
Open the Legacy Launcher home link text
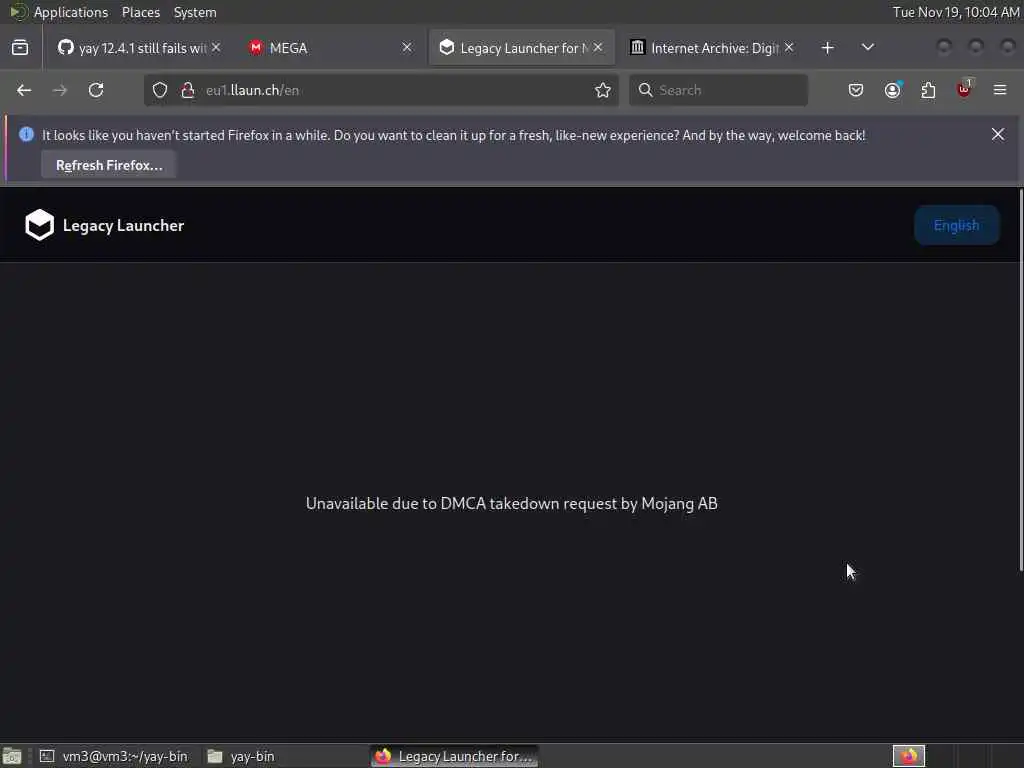point(123,225)
